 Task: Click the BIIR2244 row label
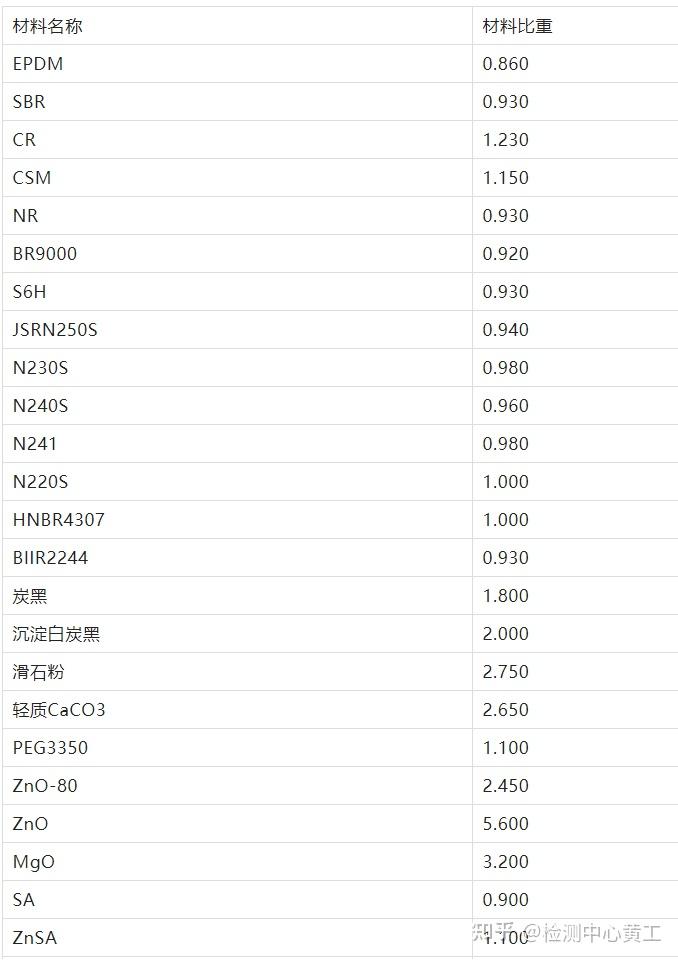click(x=50, y=558)
